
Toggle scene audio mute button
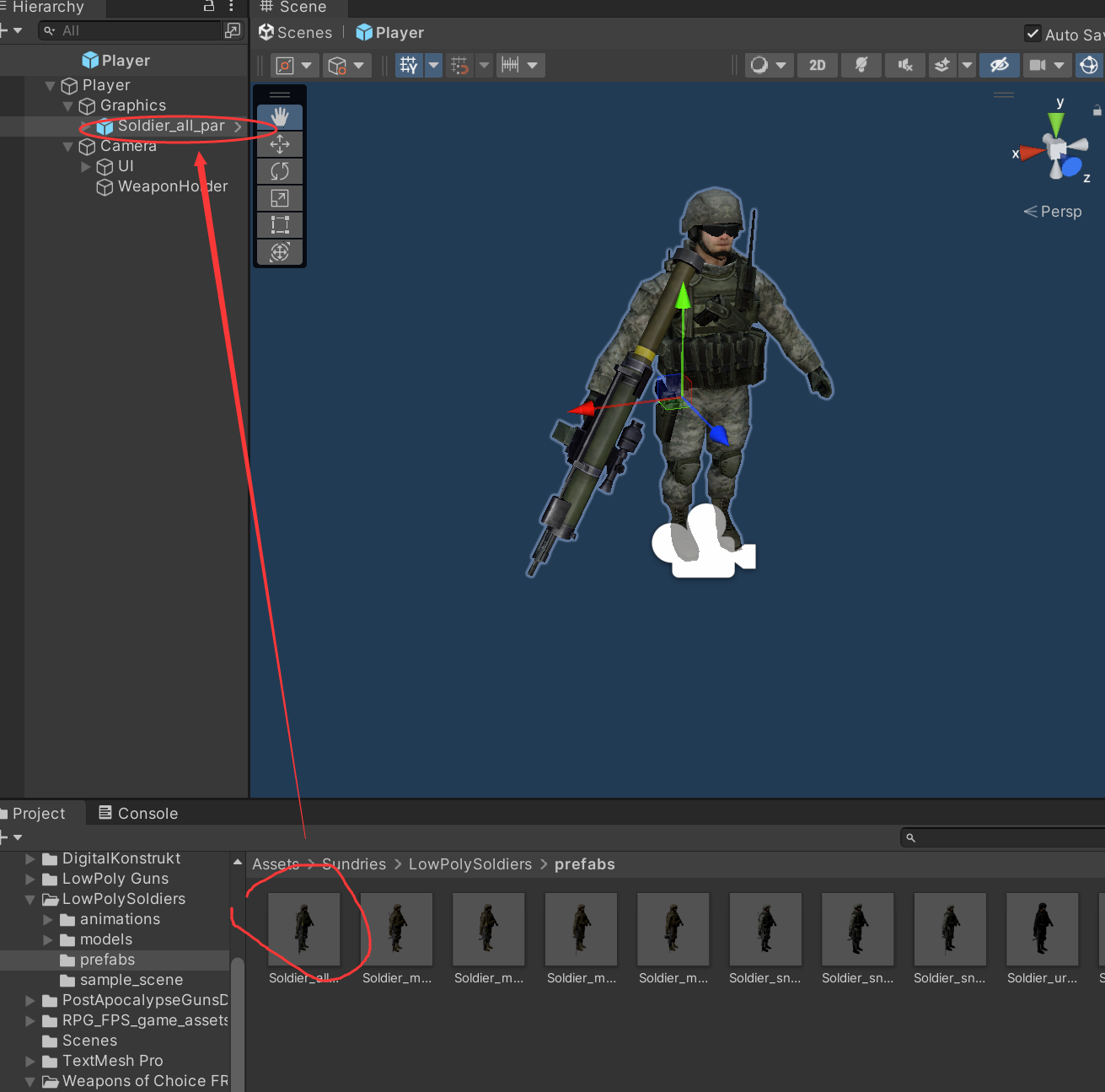tap(905, 66)
